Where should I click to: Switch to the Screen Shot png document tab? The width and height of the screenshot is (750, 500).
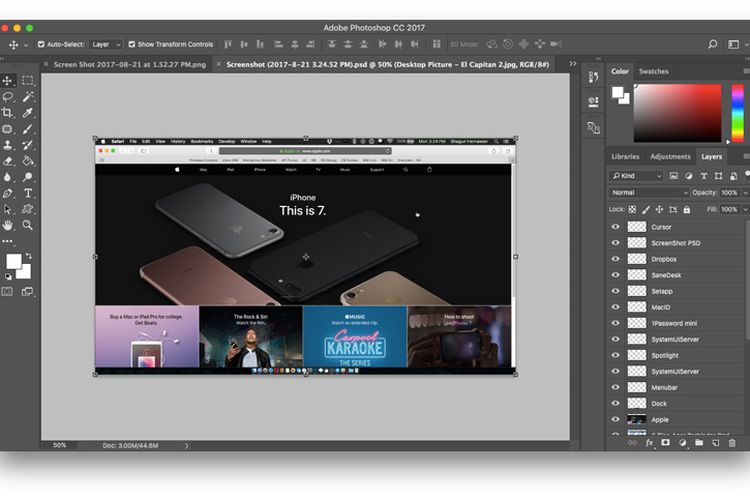click(130, 64)
